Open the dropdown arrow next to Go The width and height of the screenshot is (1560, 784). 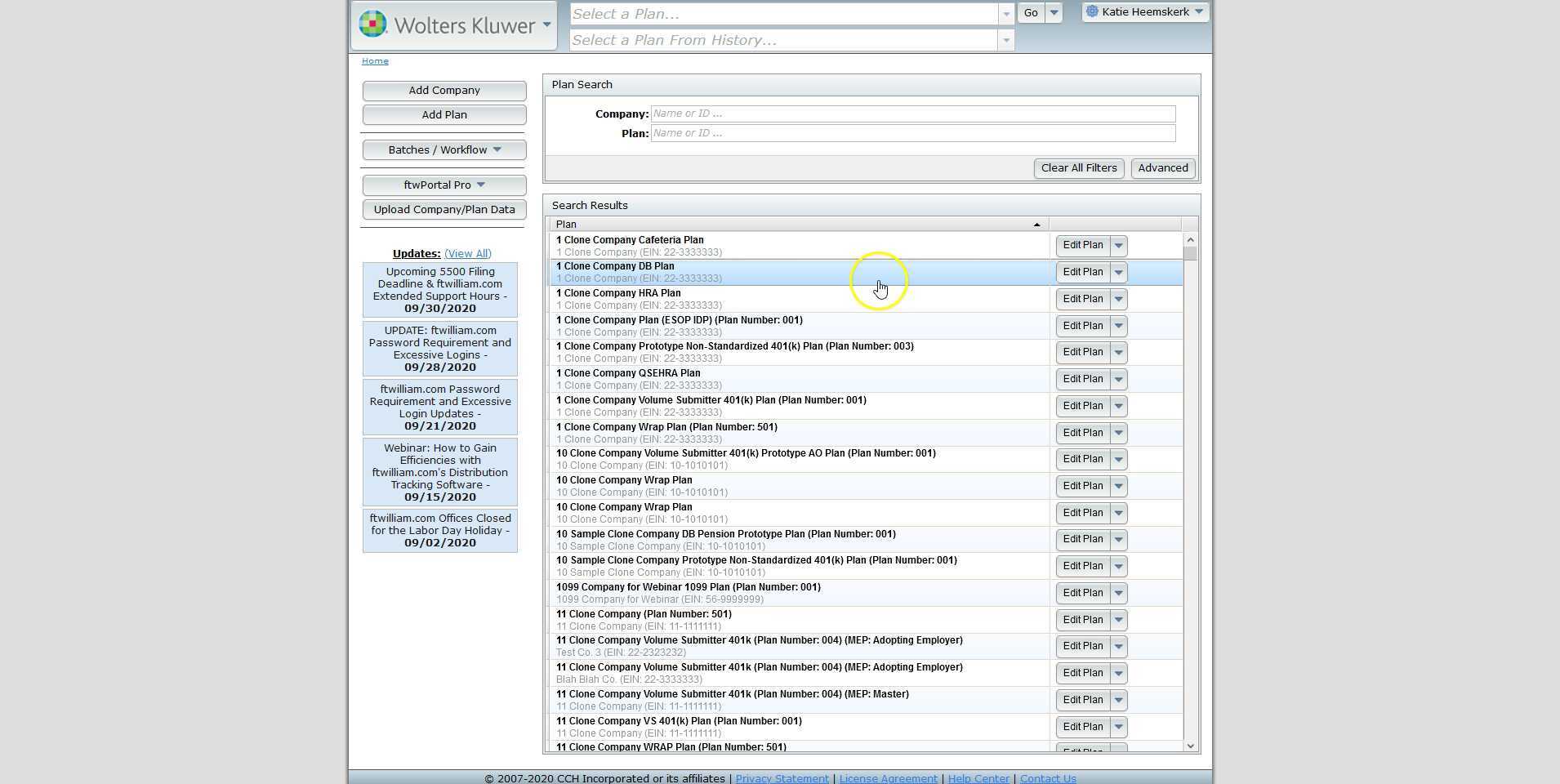(1054, 13)
